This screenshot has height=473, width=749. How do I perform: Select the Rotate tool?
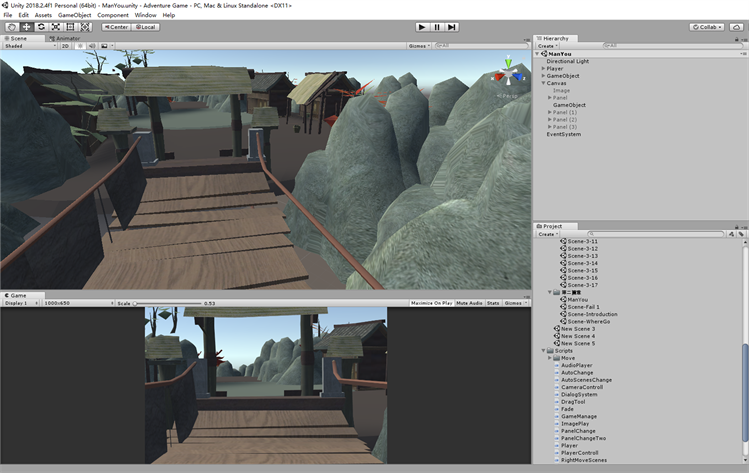pos(41,27)
